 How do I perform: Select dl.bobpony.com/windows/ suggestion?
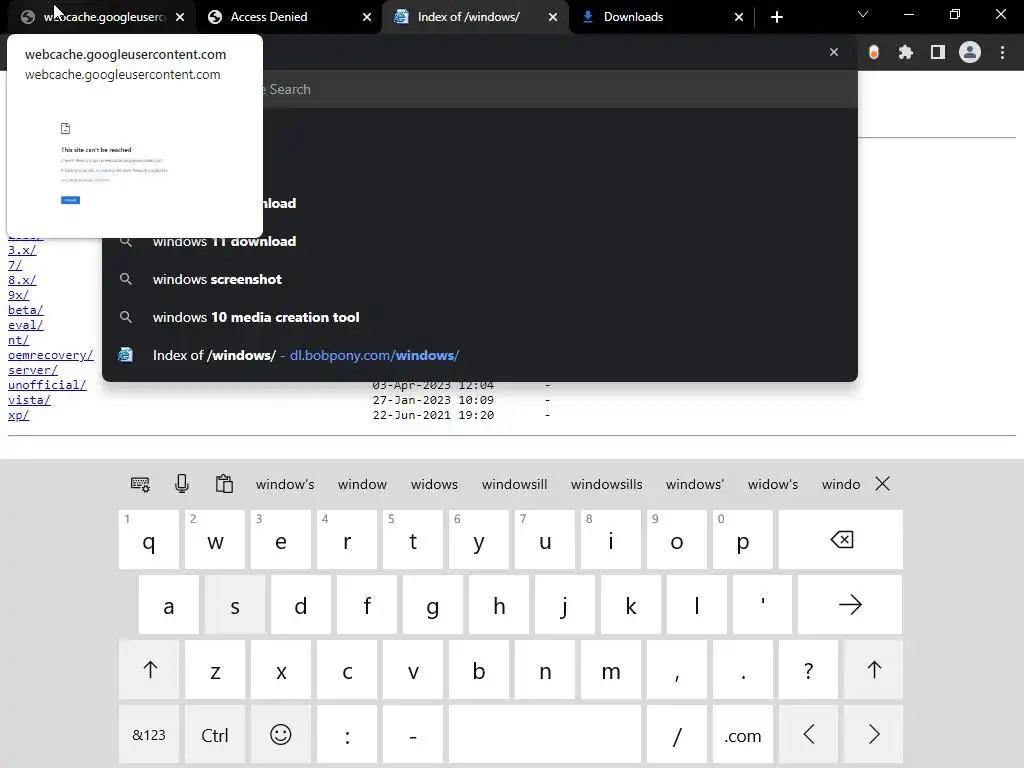point(479,355)
